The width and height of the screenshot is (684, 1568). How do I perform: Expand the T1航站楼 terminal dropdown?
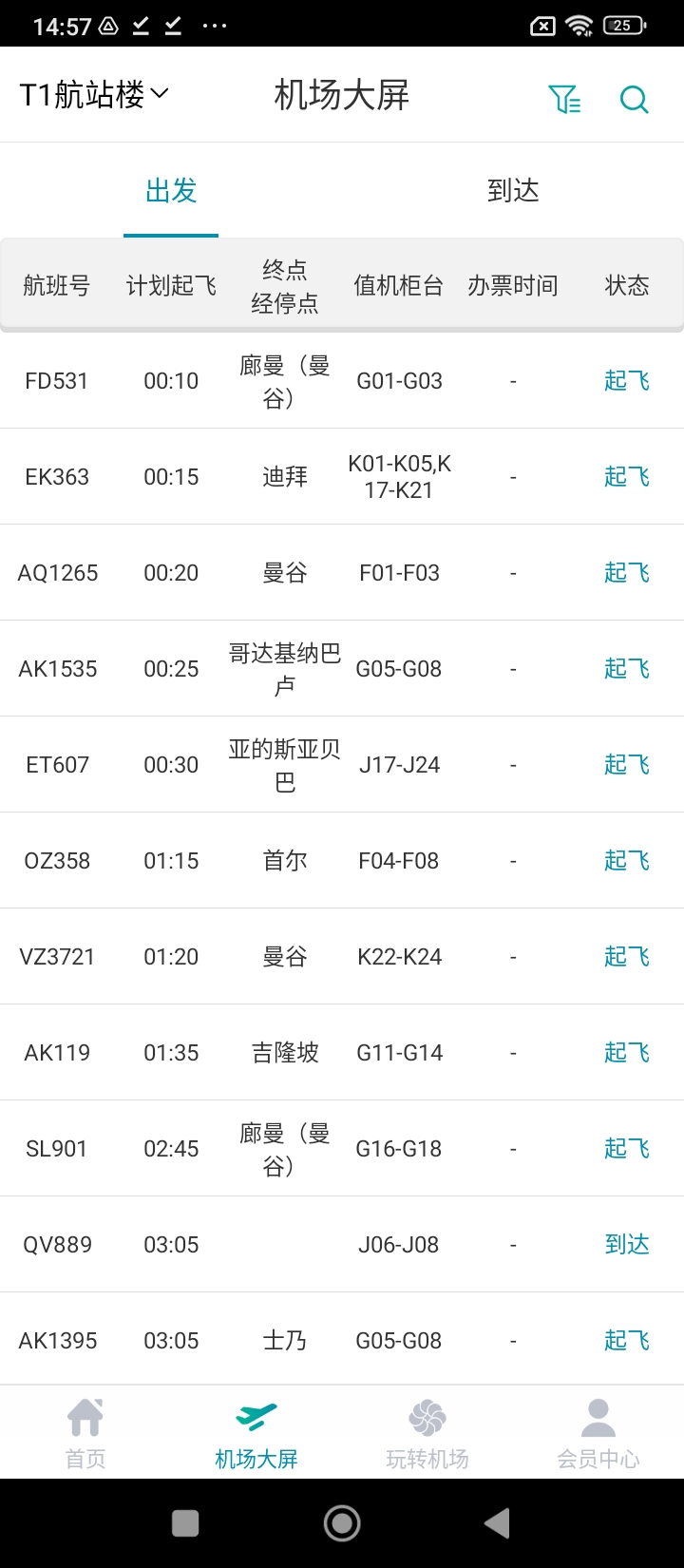(x=94, y=95)
